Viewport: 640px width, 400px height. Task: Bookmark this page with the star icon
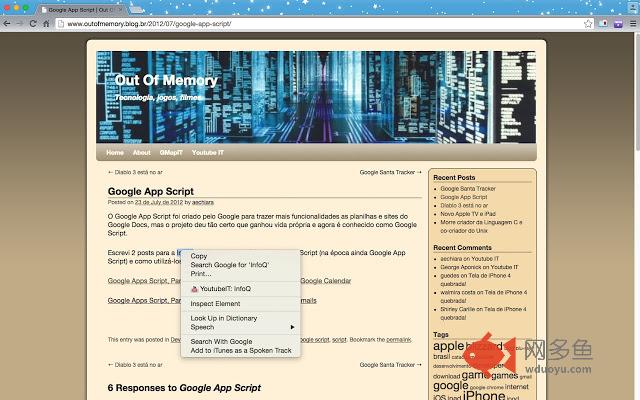pos(588,24)
